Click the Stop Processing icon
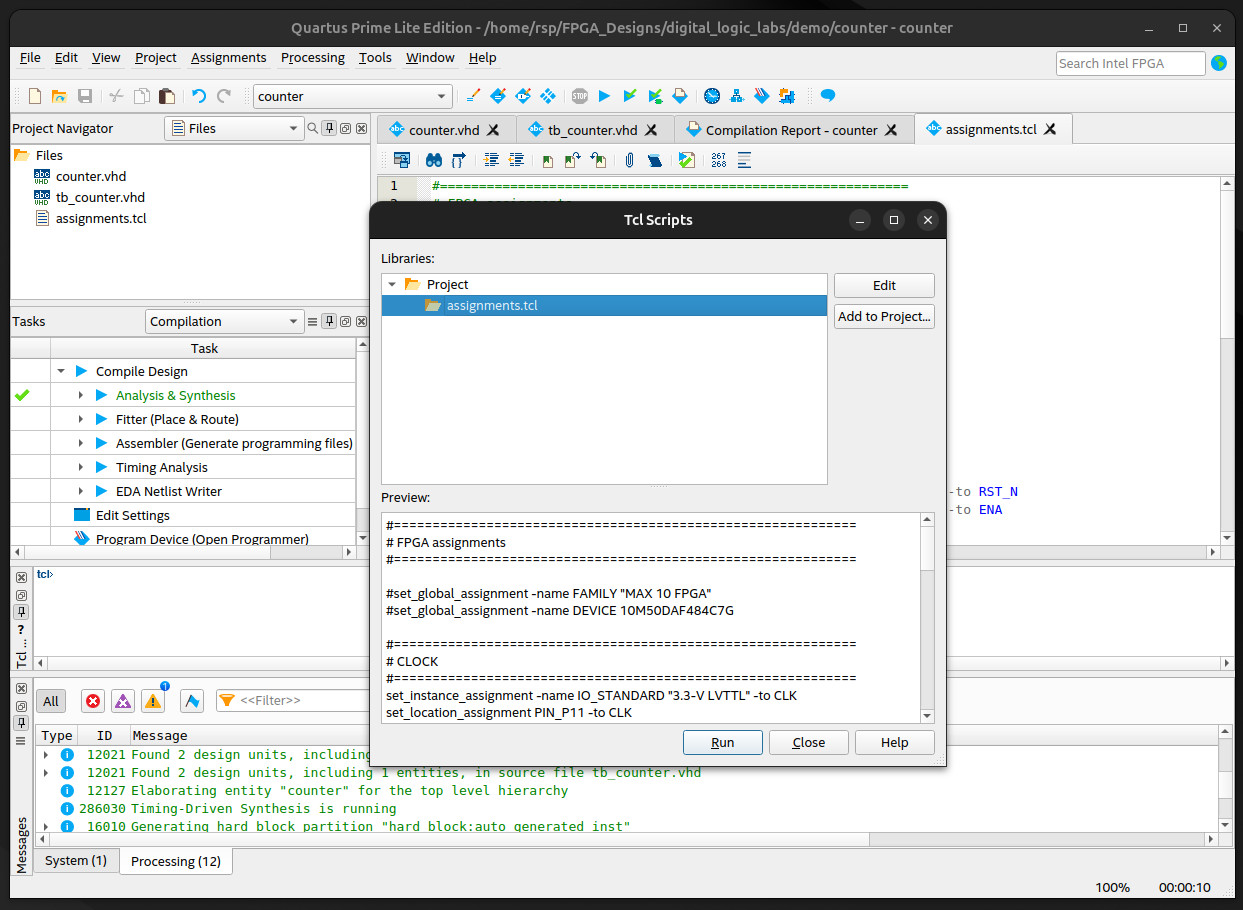This screenshot has height=910, width=1243. [x=580, y=96]
